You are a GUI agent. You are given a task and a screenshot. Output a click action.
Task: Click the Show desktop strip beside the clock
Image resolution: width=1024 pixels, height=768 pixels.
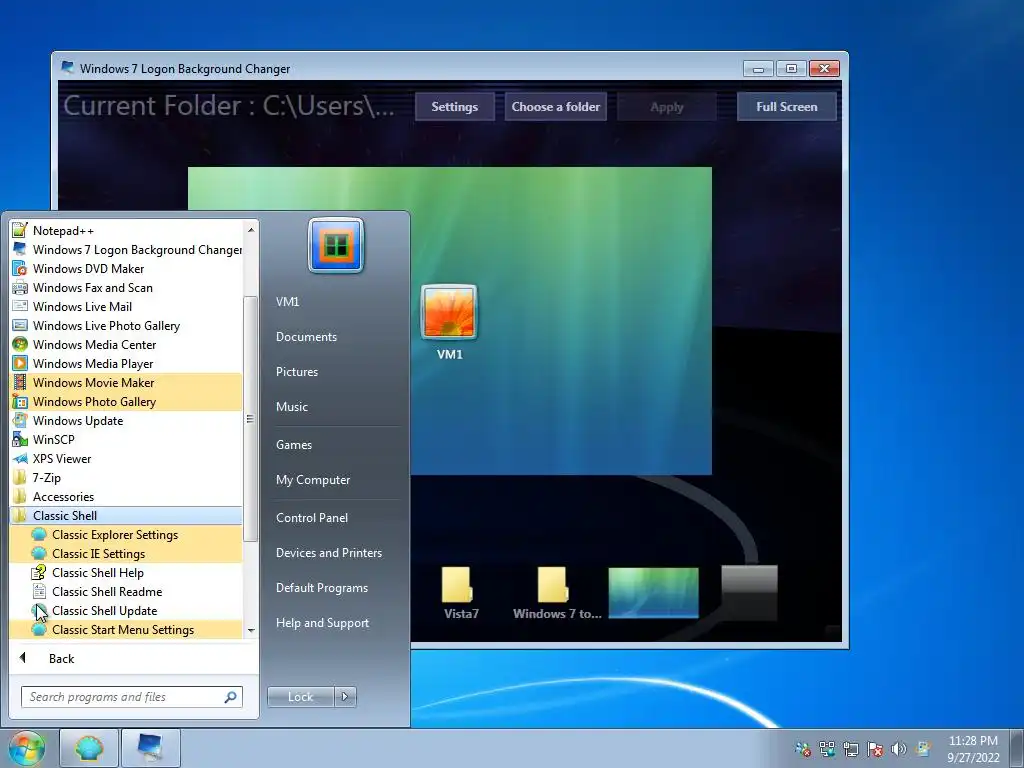click(1017, 748)
